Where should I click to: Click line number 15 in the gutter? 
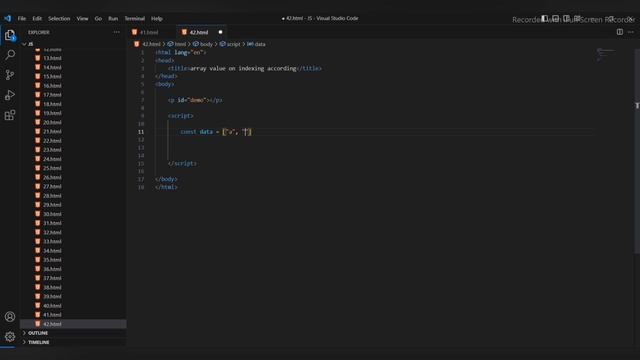[141, 163]
